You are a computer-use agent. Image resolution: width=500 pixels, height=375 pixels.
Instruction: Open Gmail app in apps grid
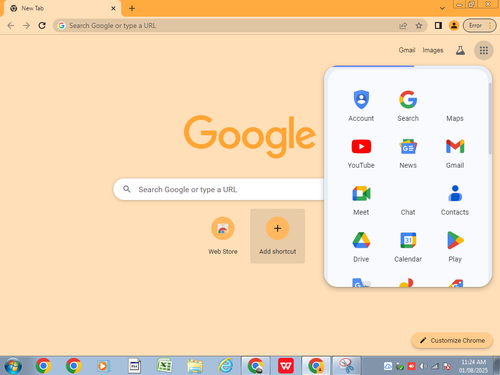tap(455, 152)
